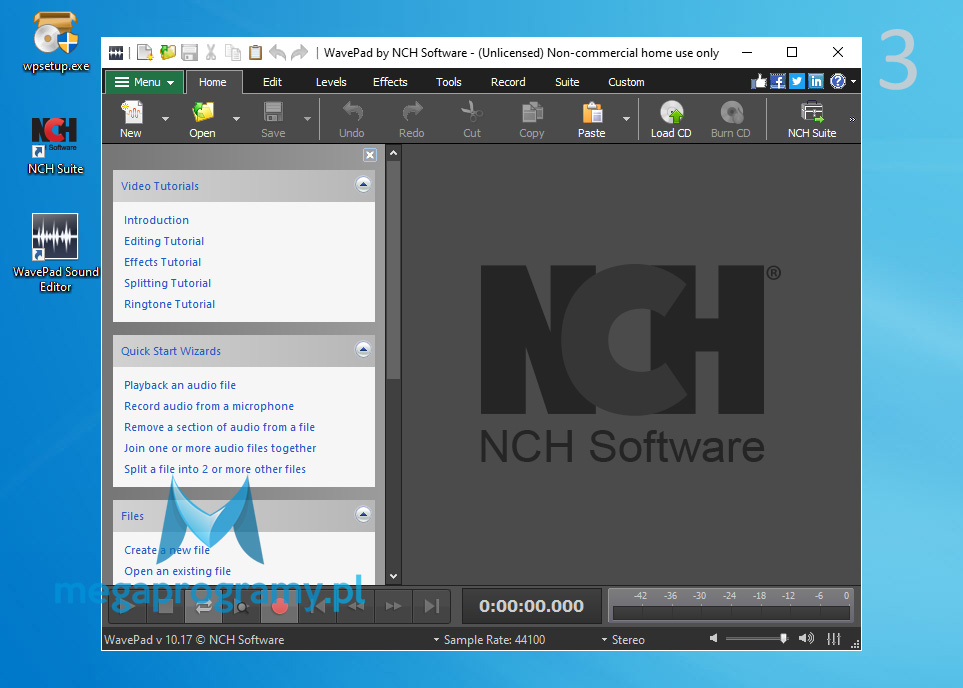Image resolution: width=963 pixels, height=688 pixels.
Task: Click the Burn CD icon
Action: click(731, 113)
